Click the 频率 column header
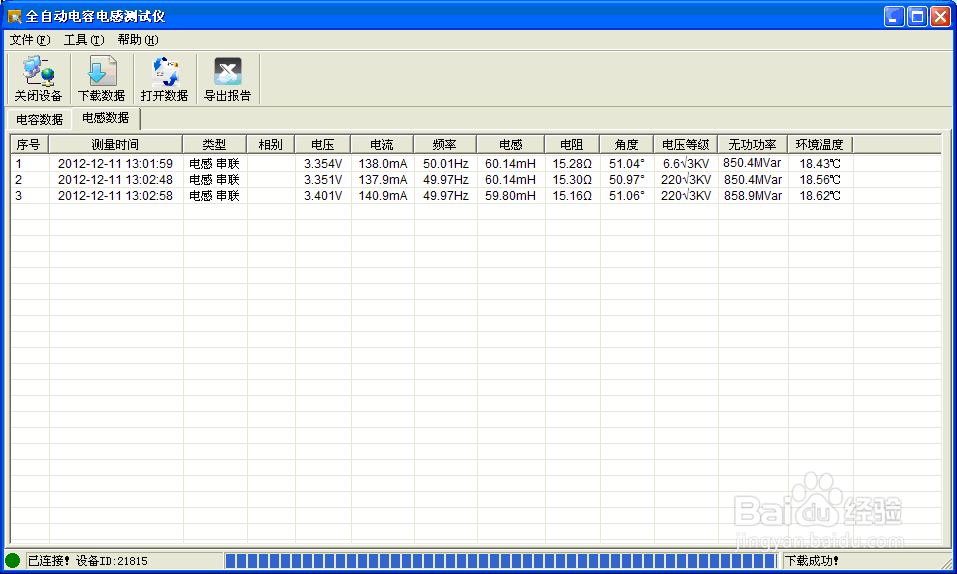The image size is (957, 574). [445, 145]
